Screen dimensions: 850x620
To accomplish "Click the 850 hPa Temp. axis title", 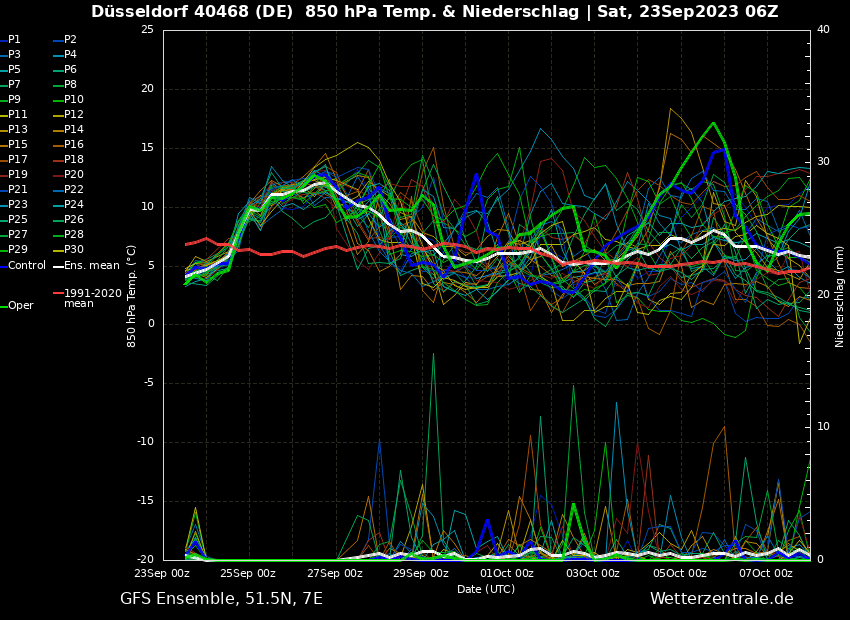I will (132, 295).
